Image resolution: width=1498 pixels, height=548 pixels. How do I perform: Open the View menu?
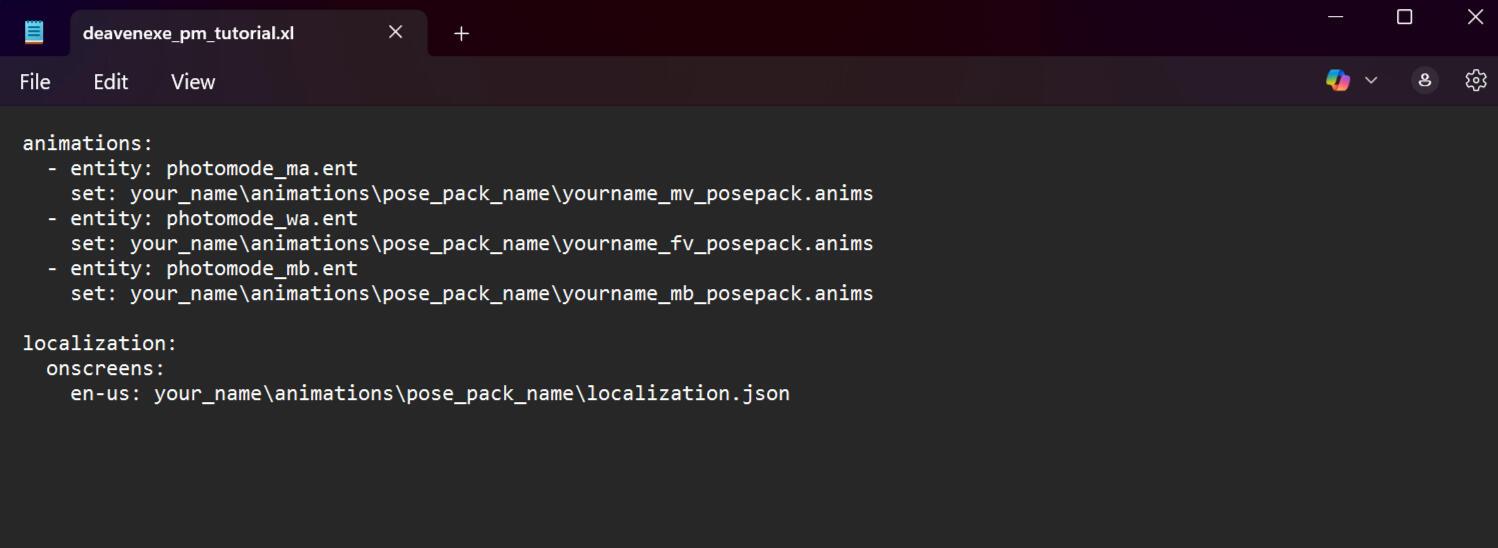(x=193, y=82)
